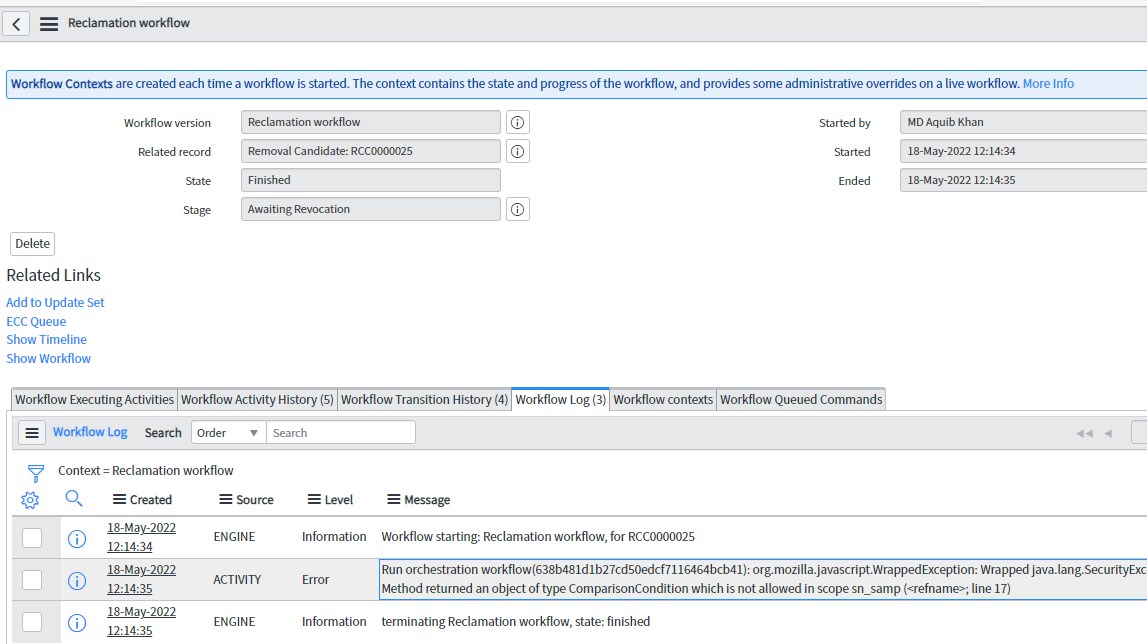Open the Error log entry created date link
Screen dimensions: 1147x644
(141, 579)
